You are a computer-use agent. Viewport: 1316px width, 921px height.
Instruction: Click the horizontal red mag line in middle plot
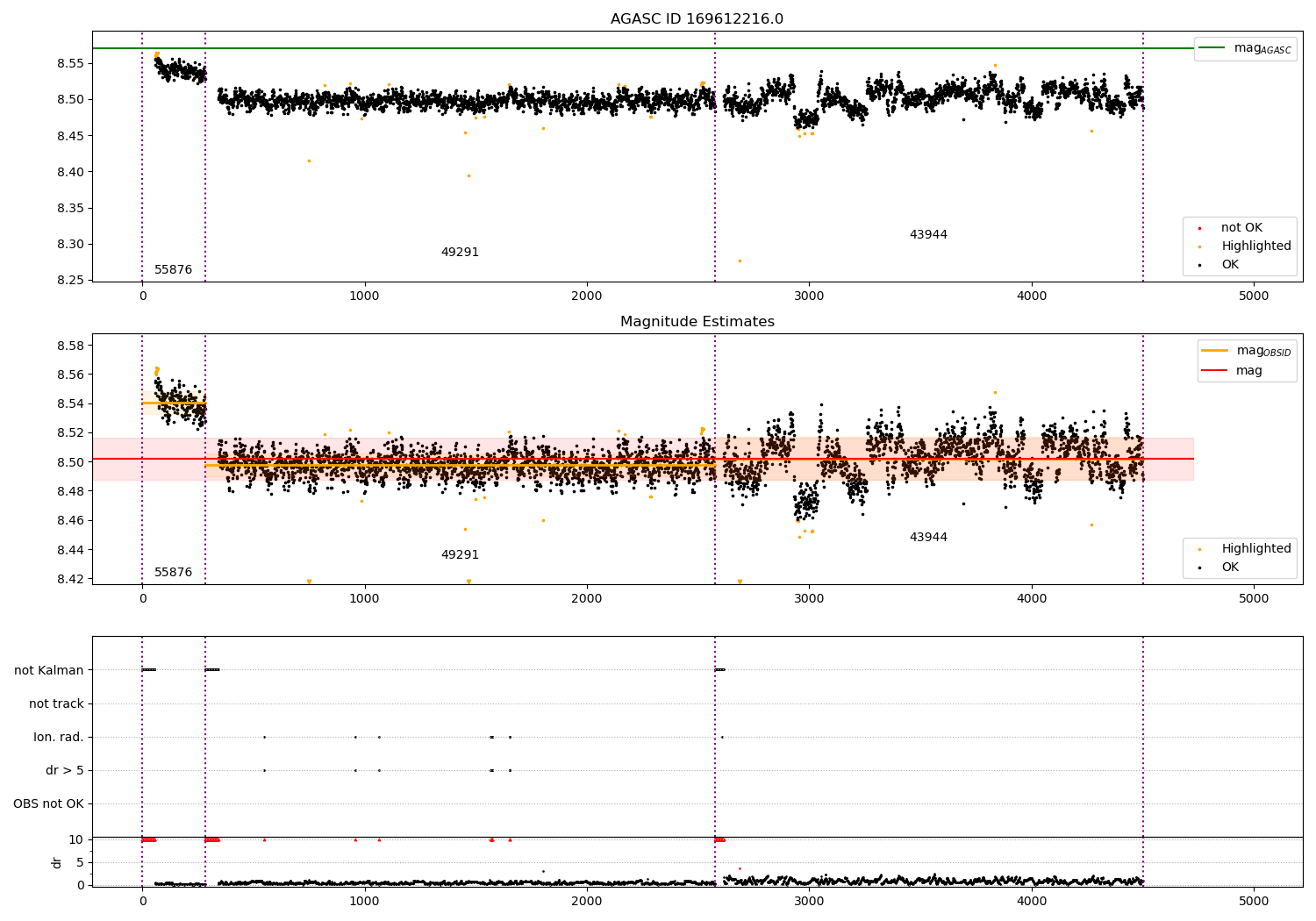pyautogui.click(x=643, y=459)
